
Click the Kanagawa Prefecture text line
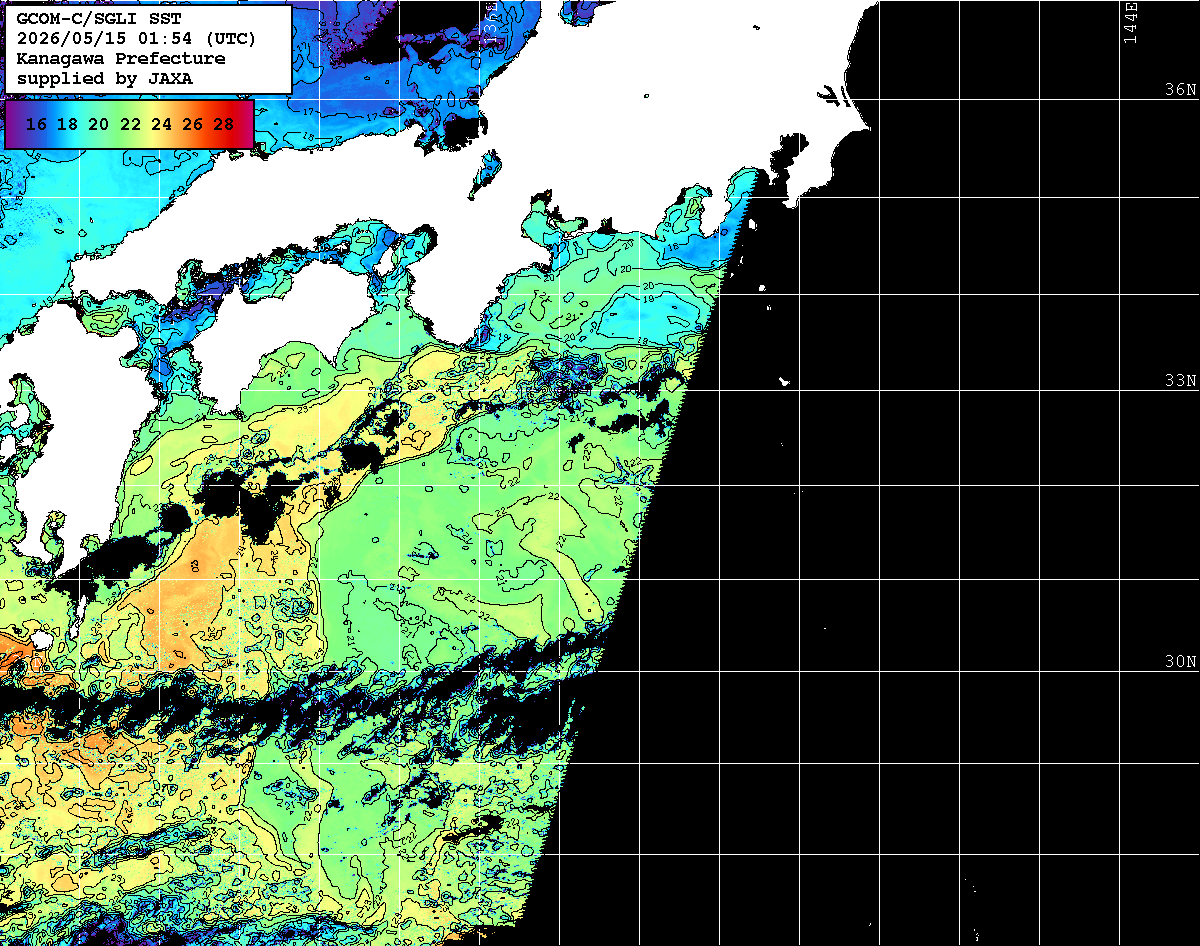click(121, 58)
